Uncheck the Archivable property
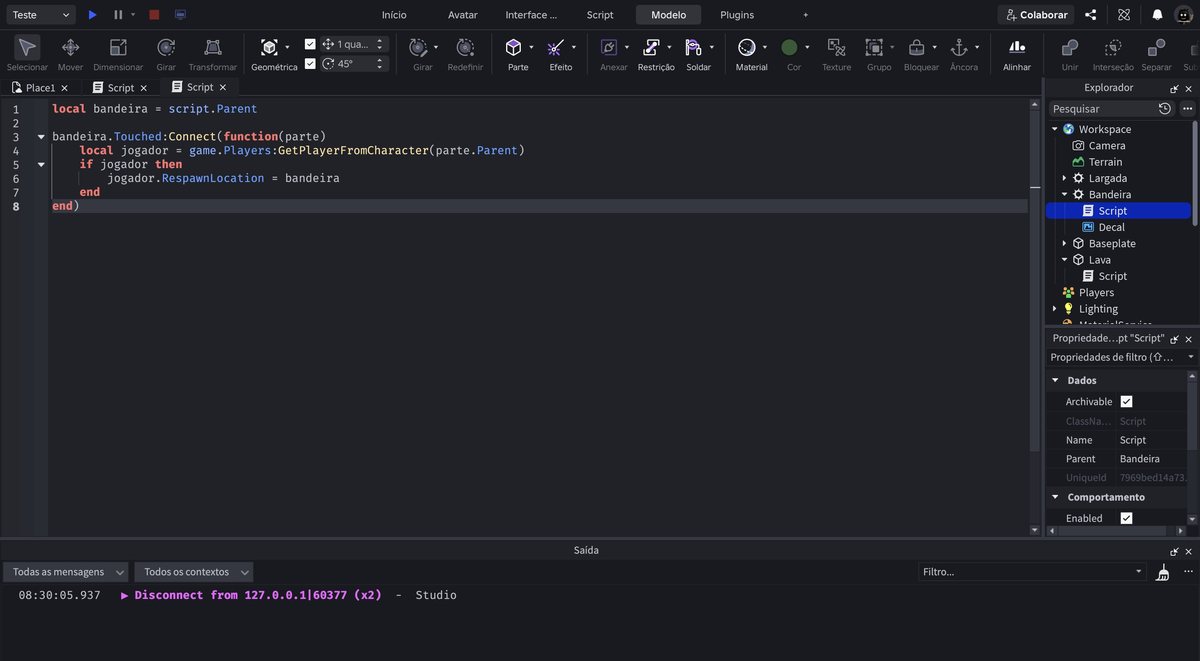 point(1126,401)
